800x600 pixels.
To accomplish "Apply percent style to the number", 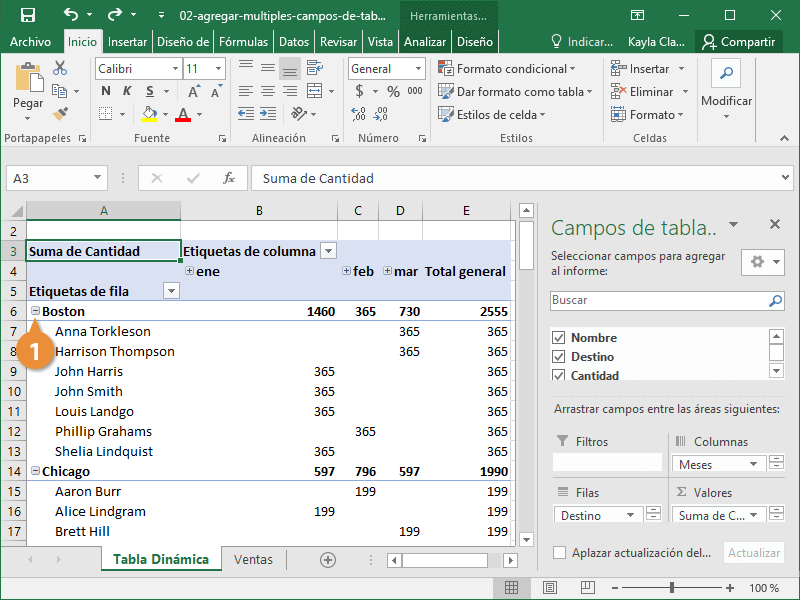I will pyautogui.click(x=393, y=92).
